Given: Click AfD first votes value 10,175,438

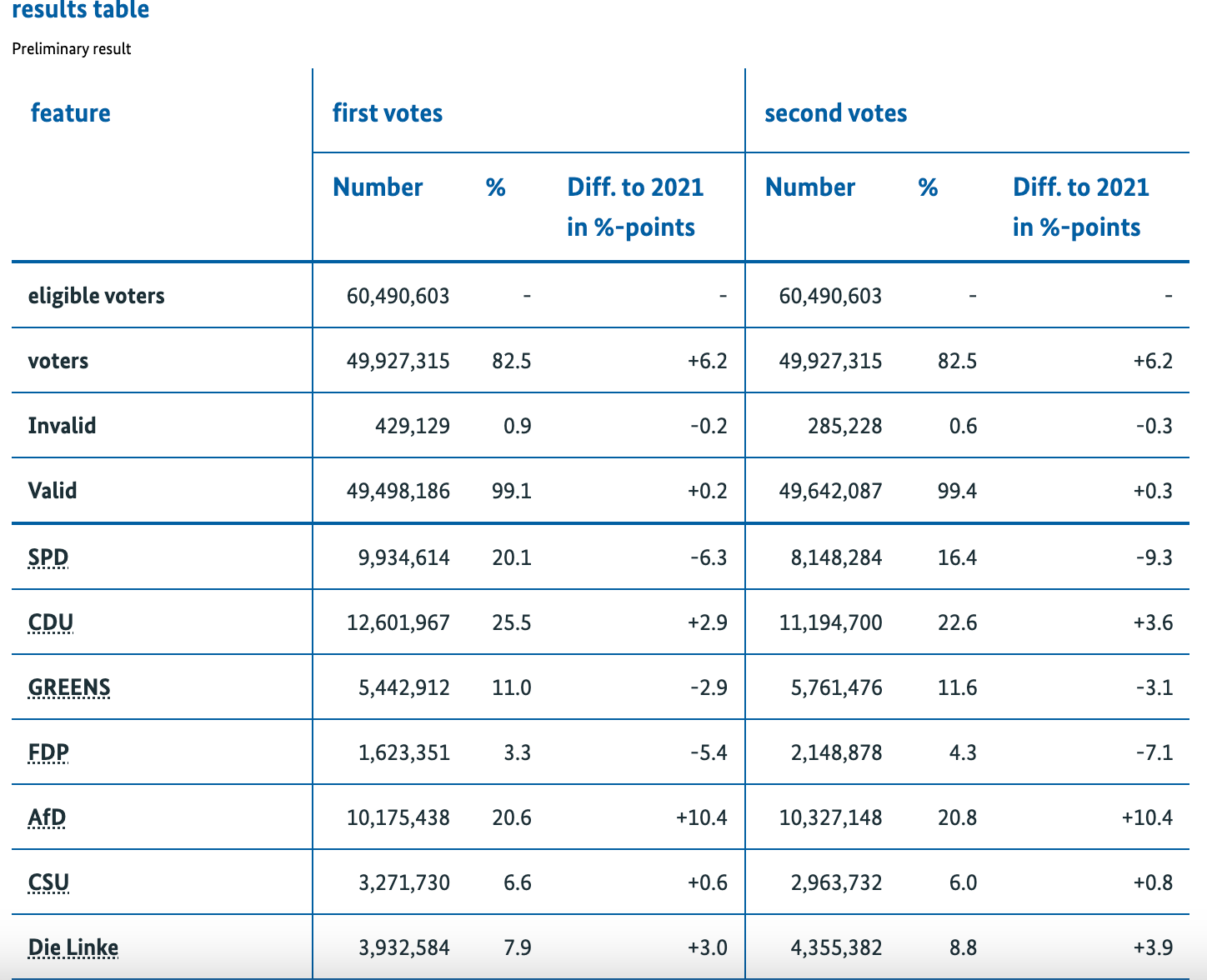Looking at the screenshot, I should coord(398,817).
